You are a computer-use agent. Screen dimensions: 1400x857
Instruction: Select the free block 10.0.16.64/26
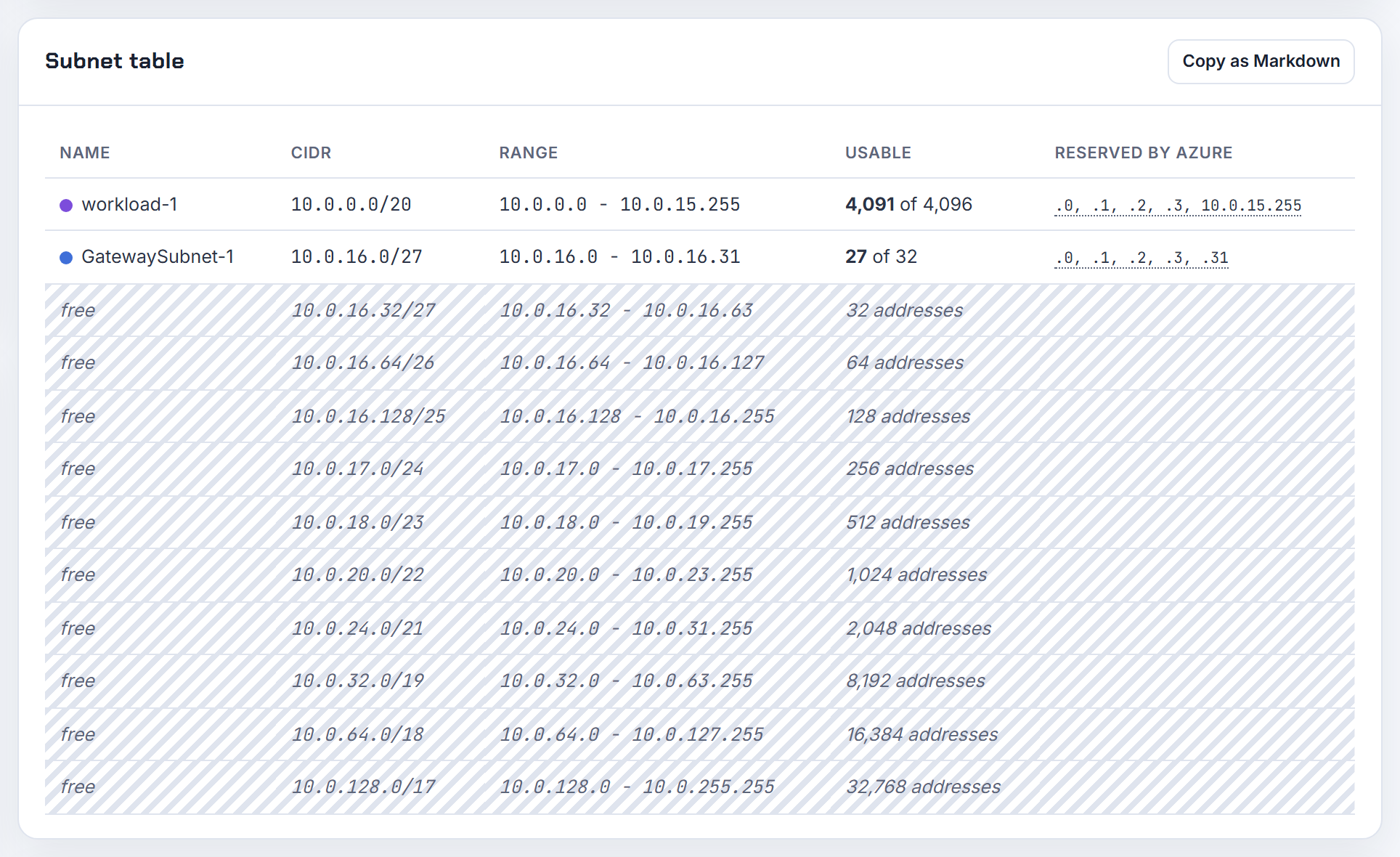click(x=363, y=363)
